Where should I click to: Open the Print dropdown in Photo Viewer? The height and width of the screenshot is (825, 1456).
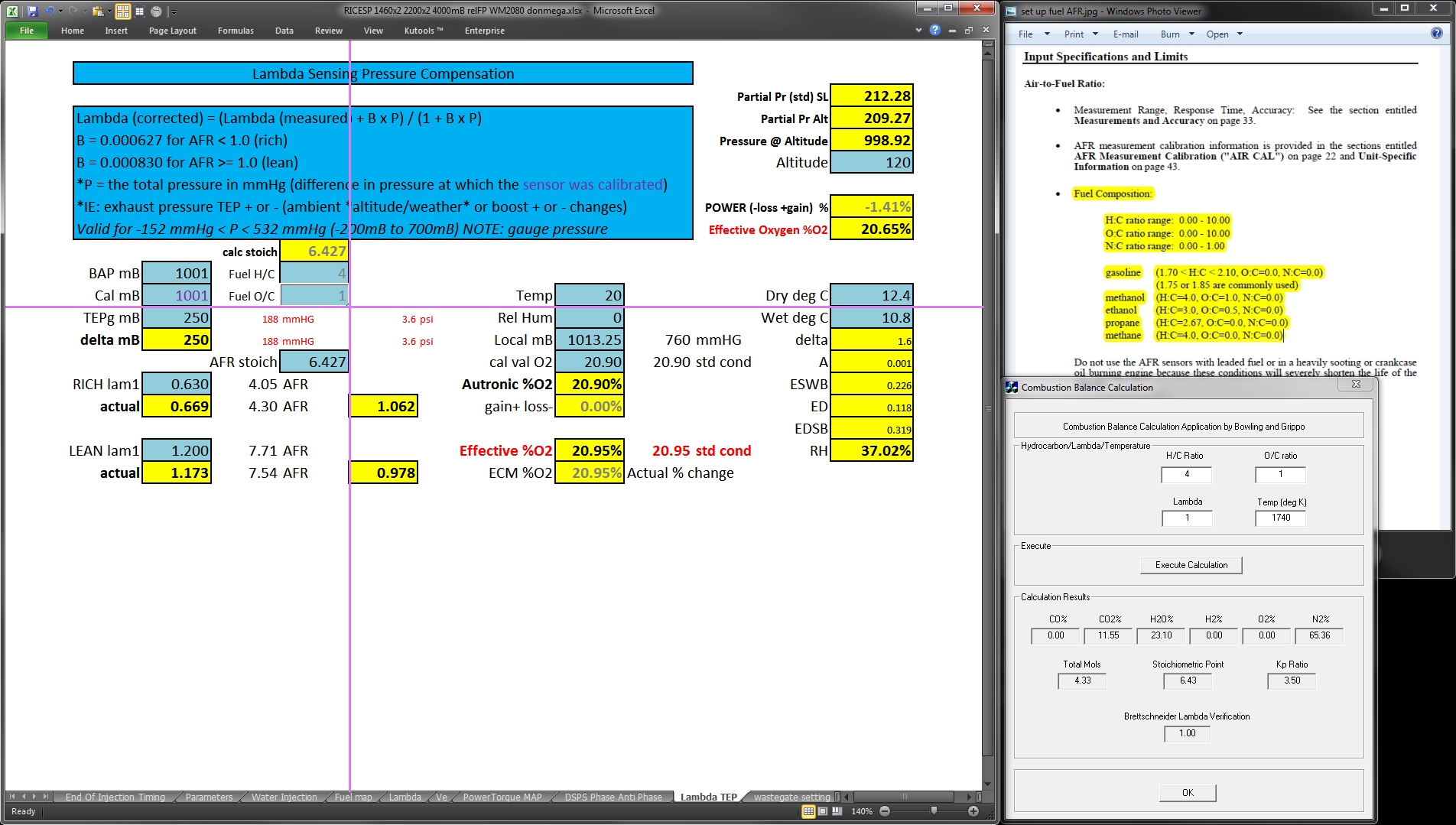(1081, 34)
